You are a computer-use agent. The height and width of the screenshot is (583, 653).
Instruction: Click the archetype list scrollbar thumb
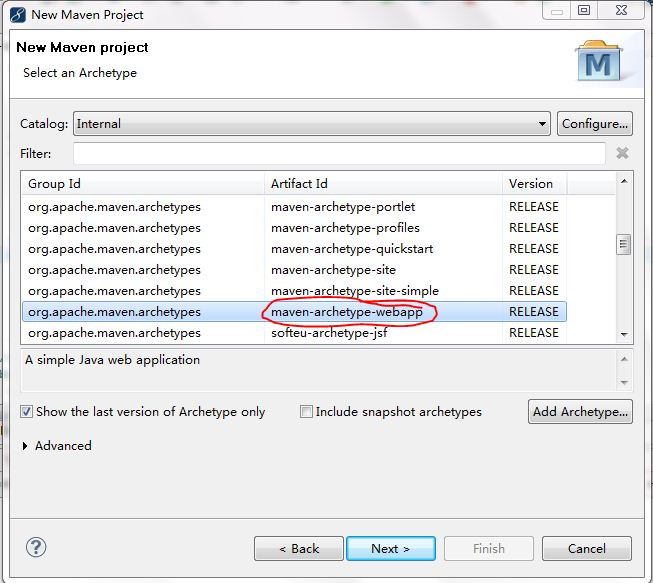click(x=624, y=244)
